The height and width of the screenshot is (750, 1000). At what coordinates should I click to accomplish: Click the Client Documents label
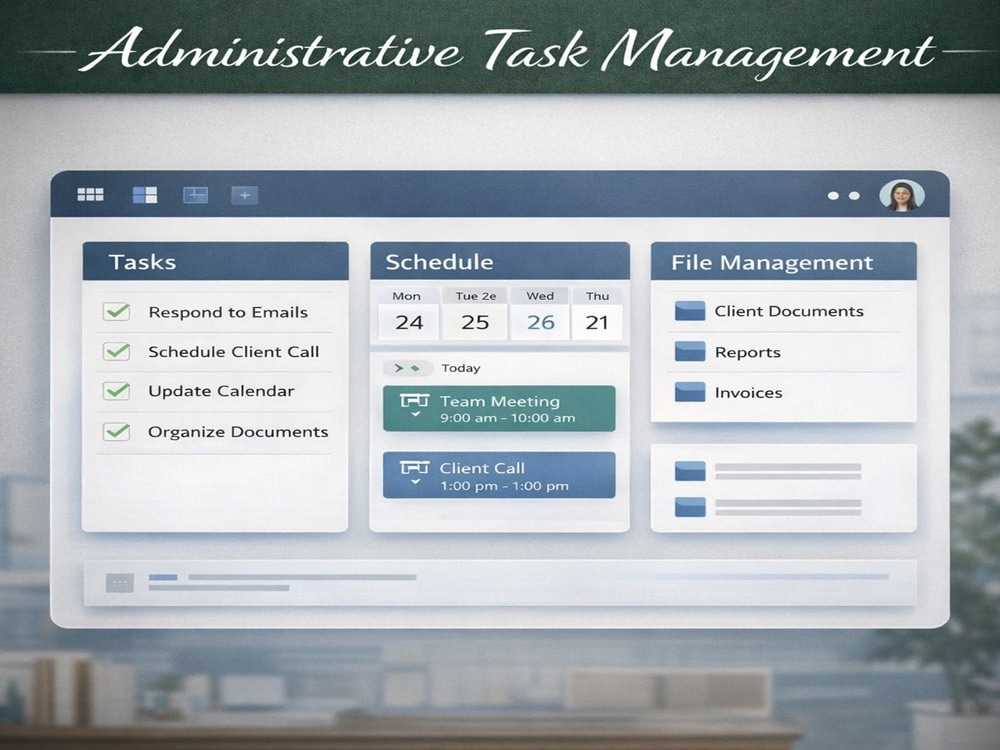(789, 311)
